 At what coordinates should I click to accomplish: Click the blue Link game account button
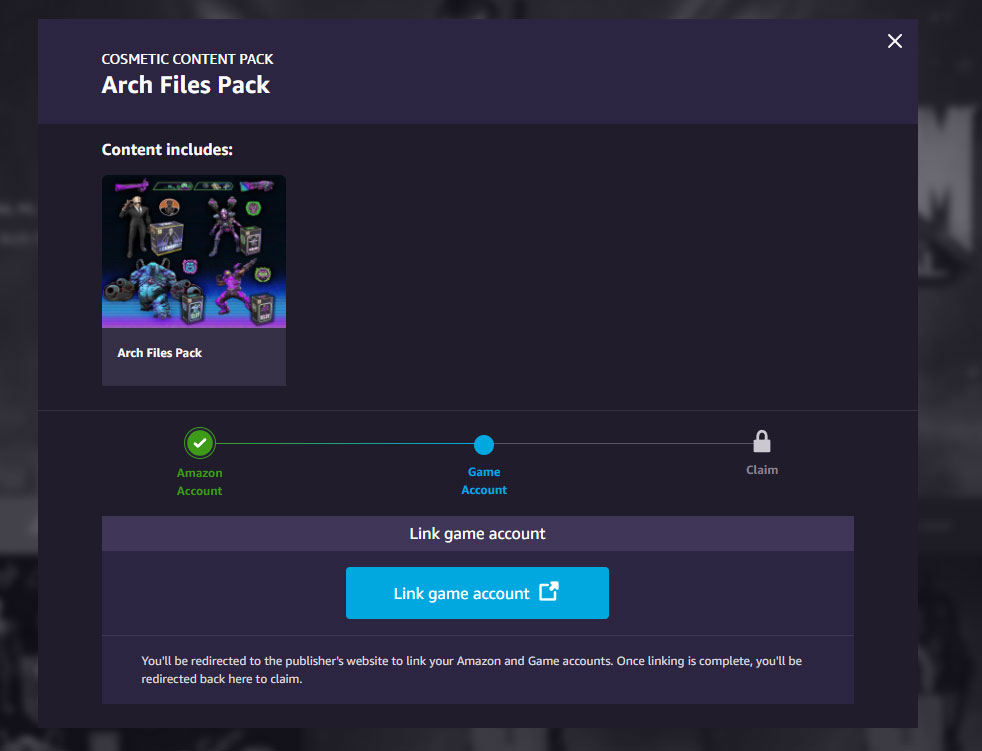pyautogui.click(x=477, y=593)
